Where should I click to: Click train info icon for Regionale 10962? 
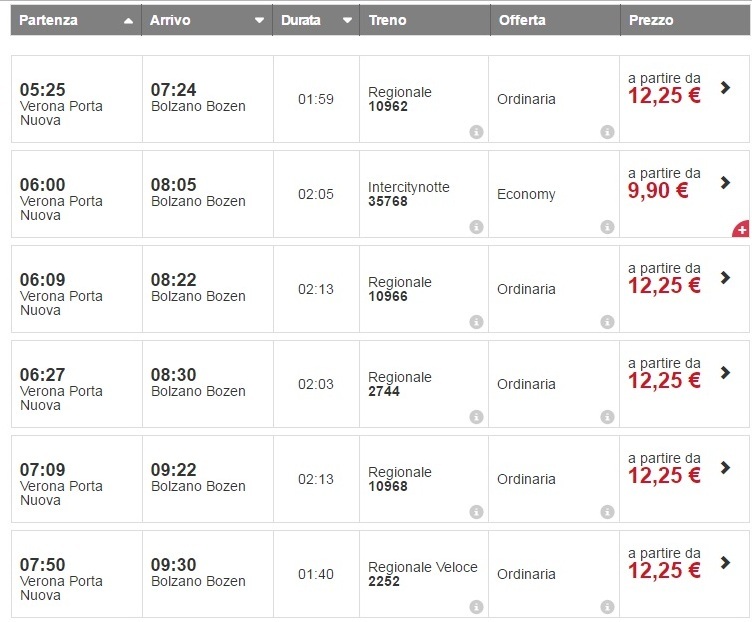click(x=476, y=132)
